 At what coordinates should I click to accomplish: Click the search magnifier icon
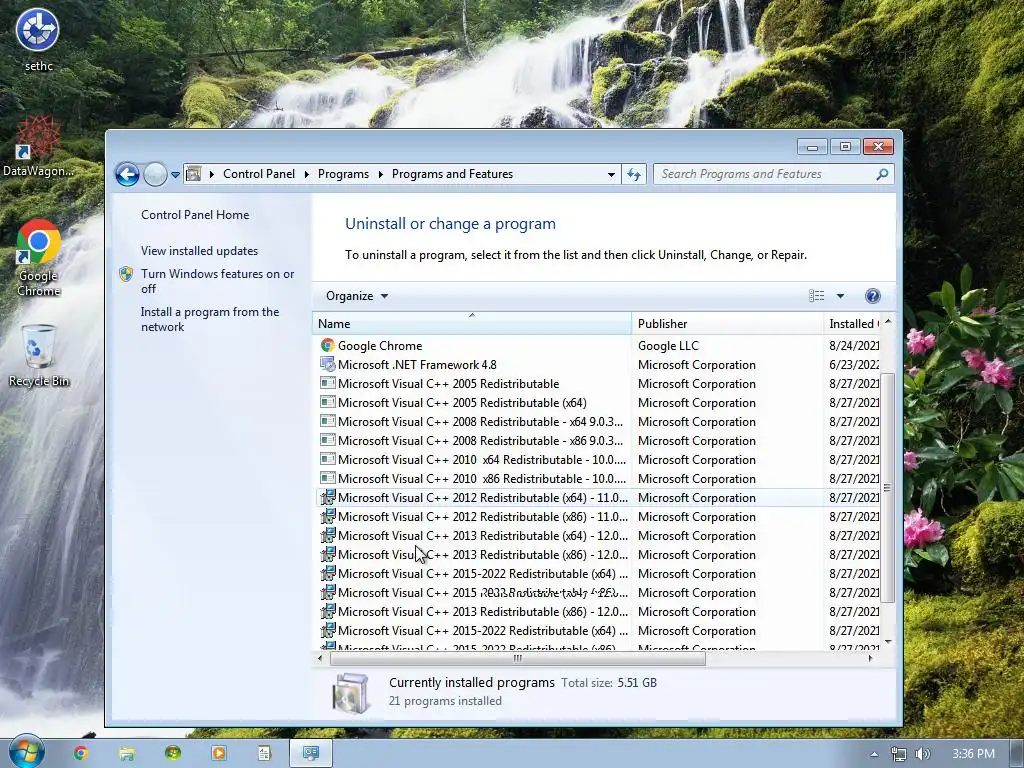pyautogui.click(x=882, y=174)
